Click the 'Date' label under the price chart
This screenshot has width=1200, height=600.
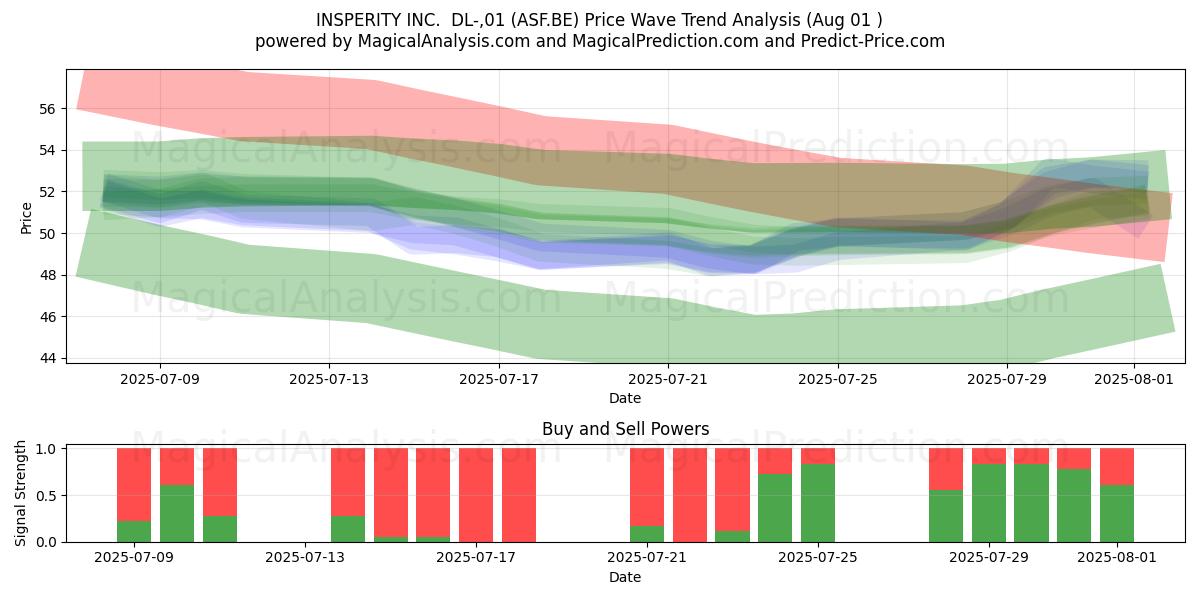(x=625, y=398)
